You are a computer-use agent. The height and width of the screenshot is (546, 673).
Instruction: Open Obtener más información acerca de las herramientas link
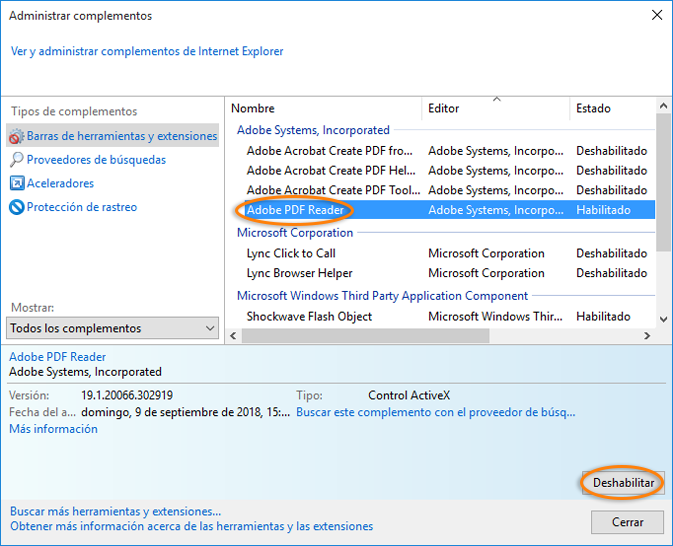[191, 526]
